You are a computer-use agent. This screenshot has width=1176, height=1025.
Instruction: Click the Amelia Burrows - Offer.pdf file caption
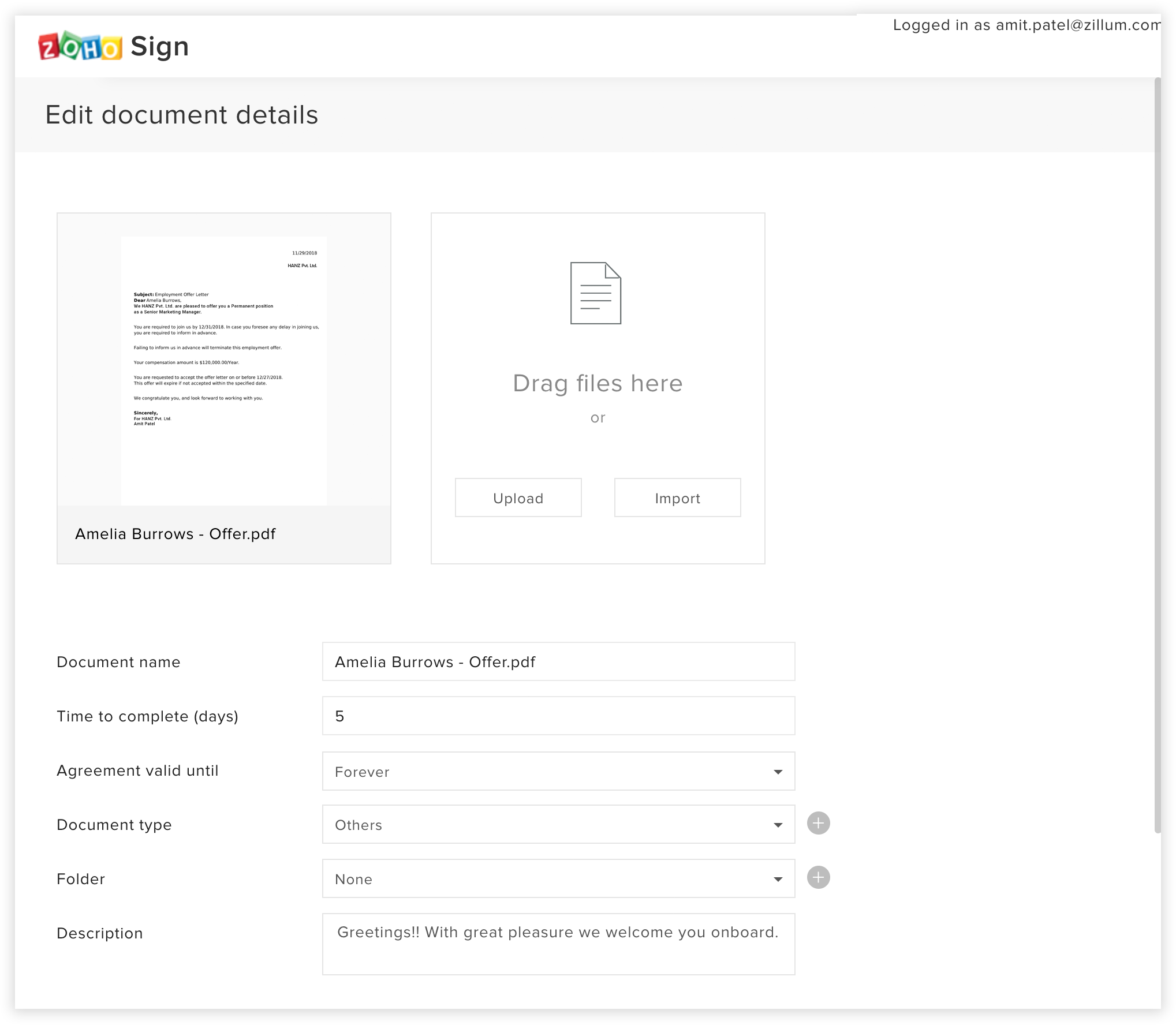[176, 534]
